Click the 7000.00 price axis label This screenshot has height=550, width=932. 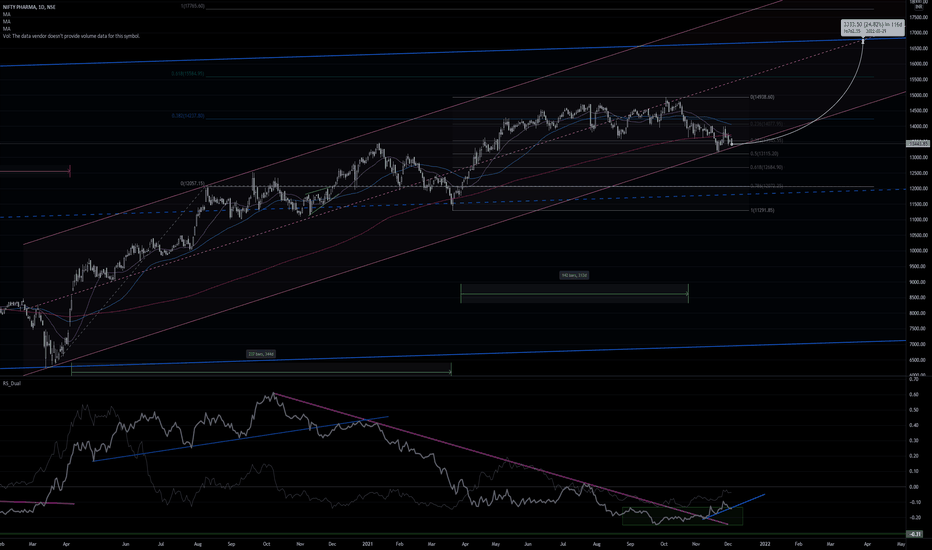pyautogui.click(x=918, y=344)
